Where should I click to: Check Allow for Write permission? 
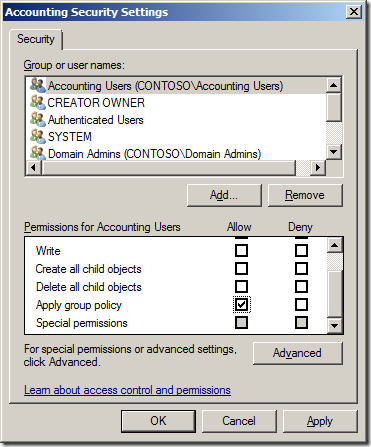(241, 250)
